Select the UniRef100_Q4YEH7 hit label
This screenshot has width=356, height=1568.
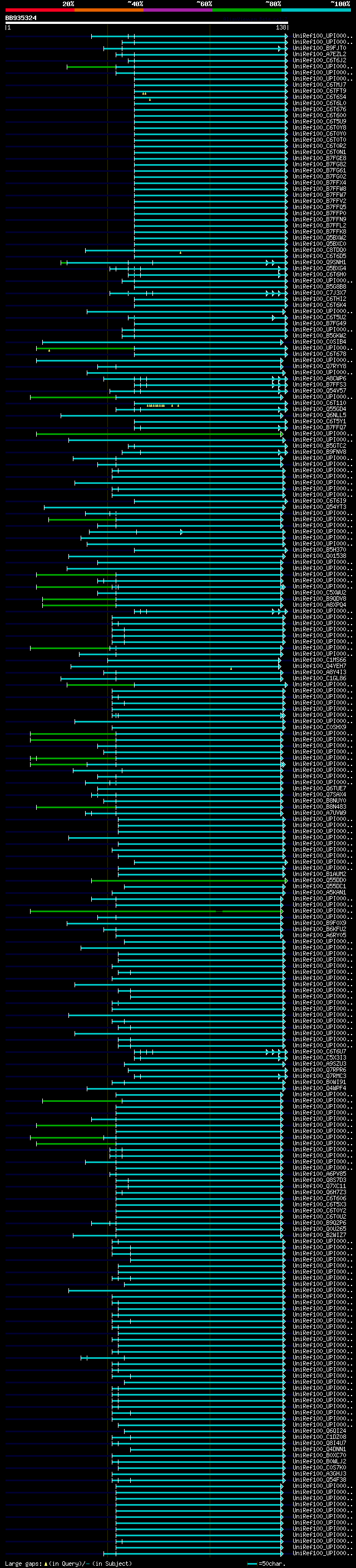click(319, 666)
